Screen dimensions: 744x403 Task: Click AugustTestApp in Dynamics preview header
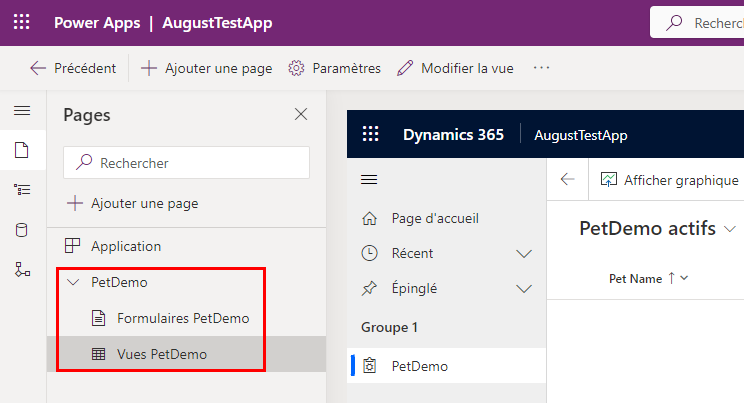click(580, 135)
